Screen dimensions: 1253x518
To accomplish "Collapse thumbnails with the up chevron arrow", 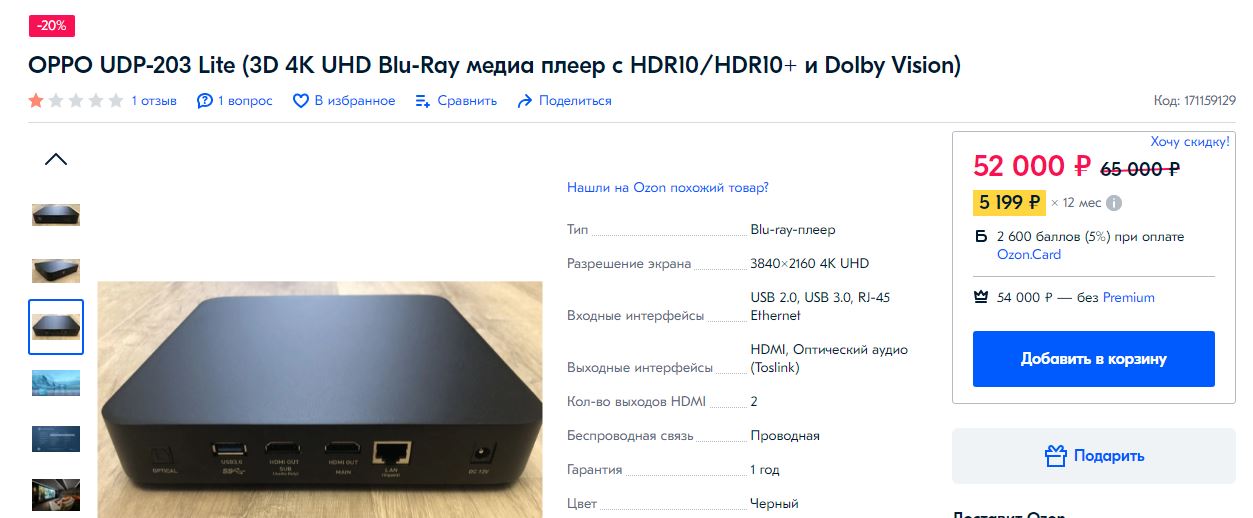I will (56, 159).
